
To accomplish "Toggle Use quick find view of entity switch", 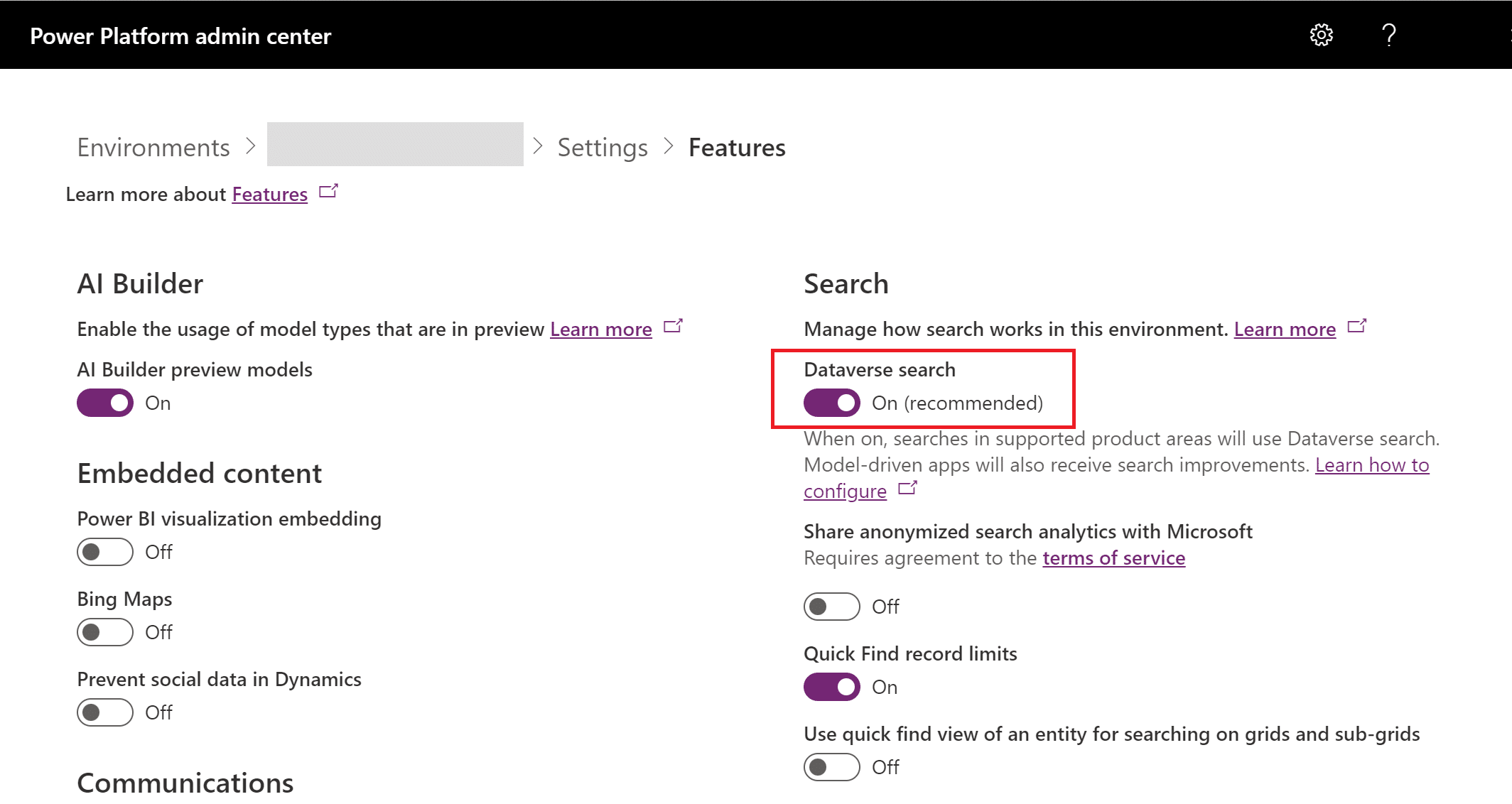I will coord(832,767).
